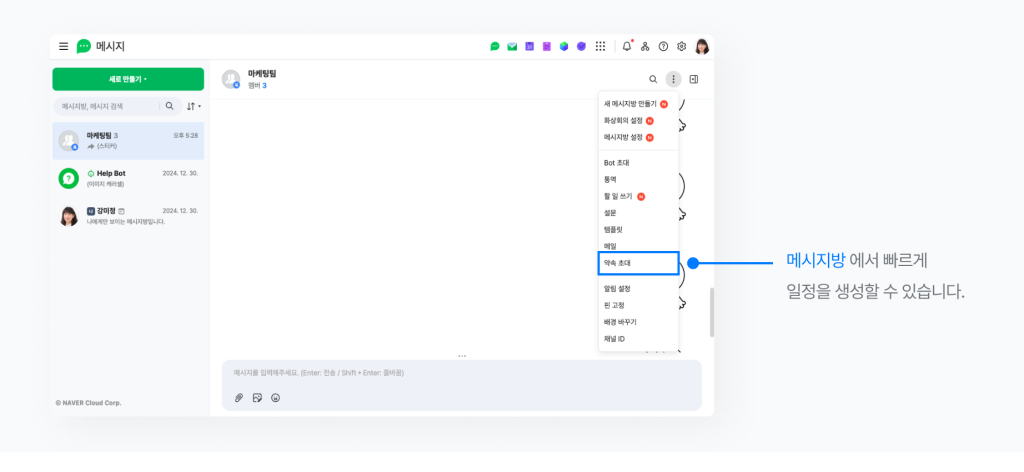Open the settings gear icon
The height and width of the screenshot is (472, 1024).
point(681,46)
